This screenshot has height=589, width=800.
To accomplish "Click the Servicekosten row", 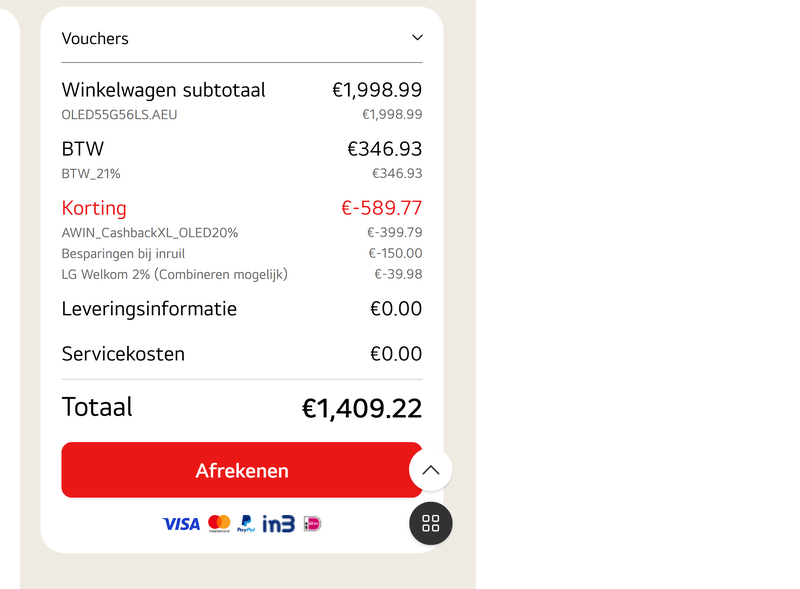I will coord(123,353).
